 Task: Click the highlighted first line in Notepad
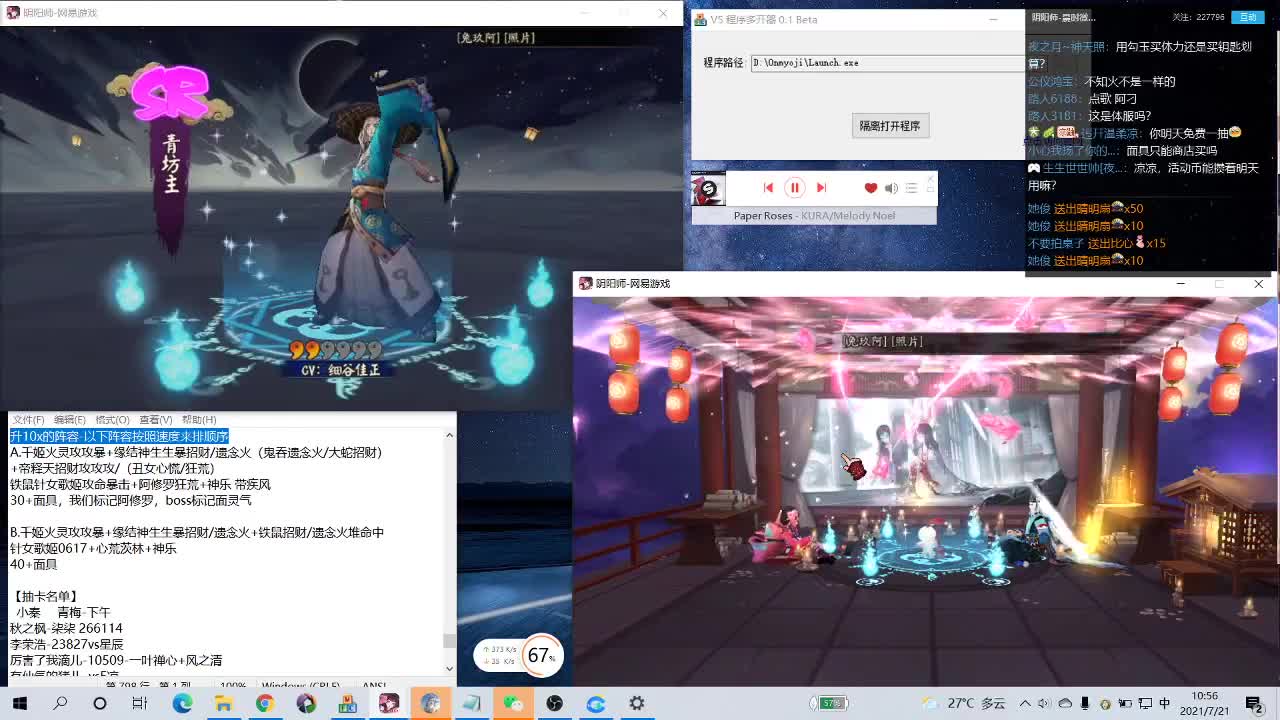119,436
